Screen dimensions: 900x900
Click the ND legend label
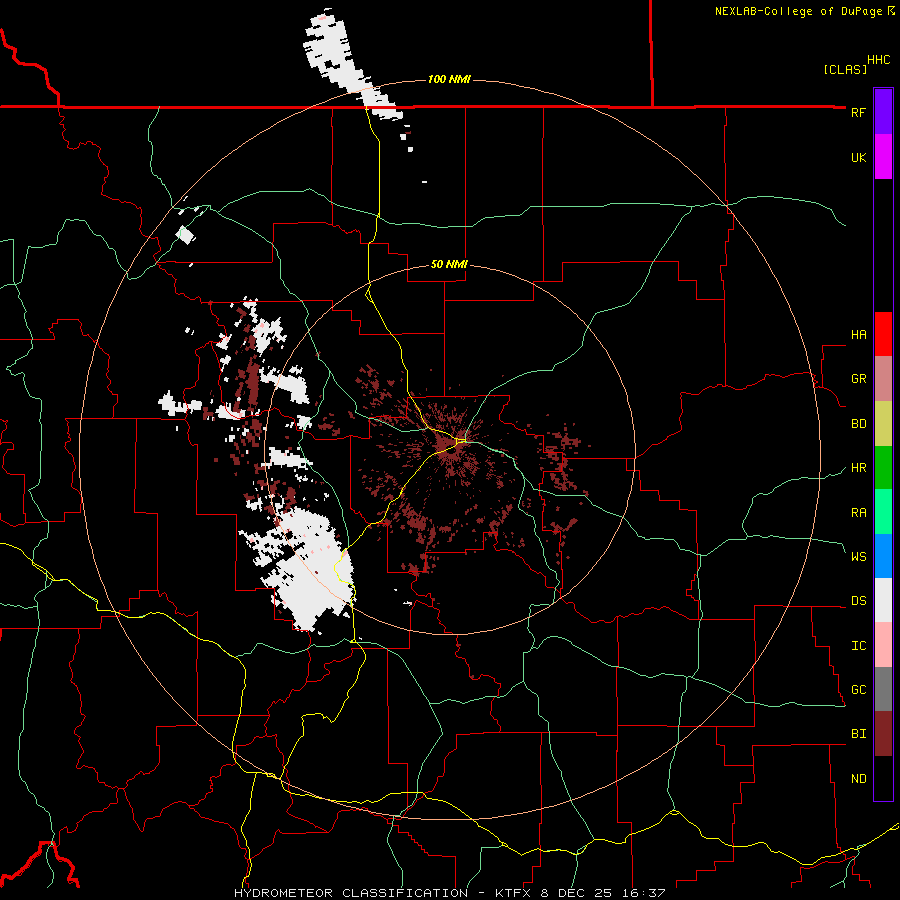point(858,779)
